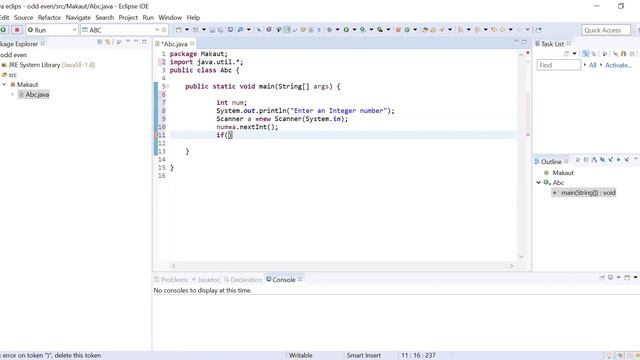Open dropdown arrow beside New Task icon
This screenshot has width=640, height=360.
(574, 53)
